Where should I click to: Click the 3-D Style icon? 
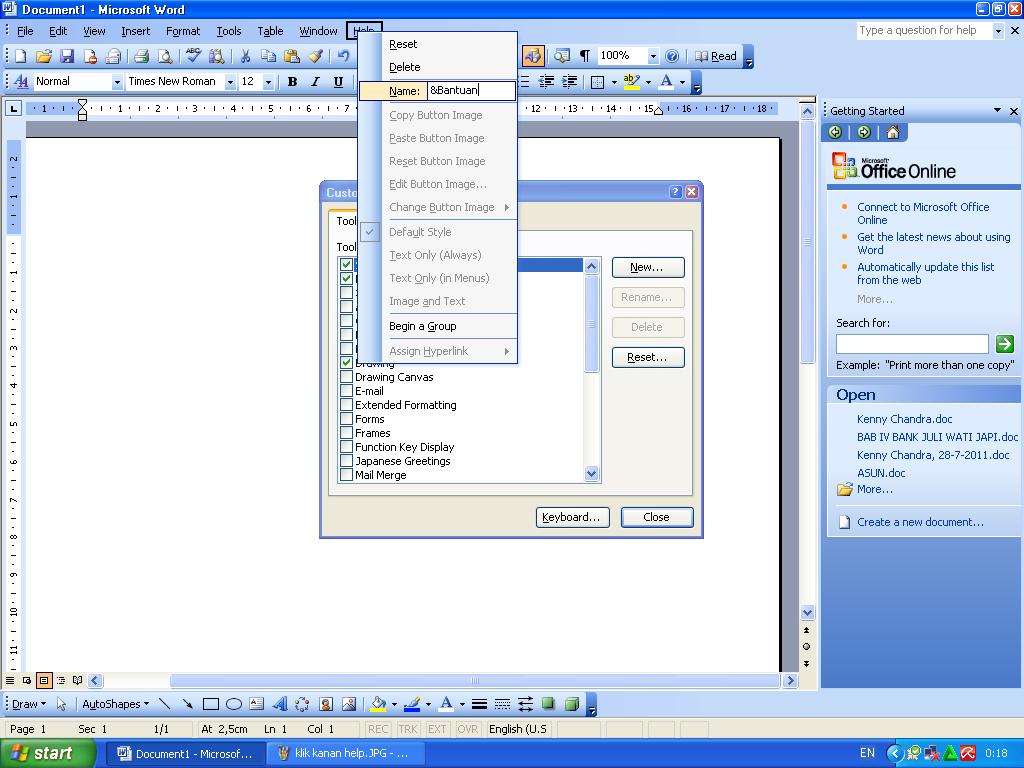pyautogui.click(x=571, y=704)
